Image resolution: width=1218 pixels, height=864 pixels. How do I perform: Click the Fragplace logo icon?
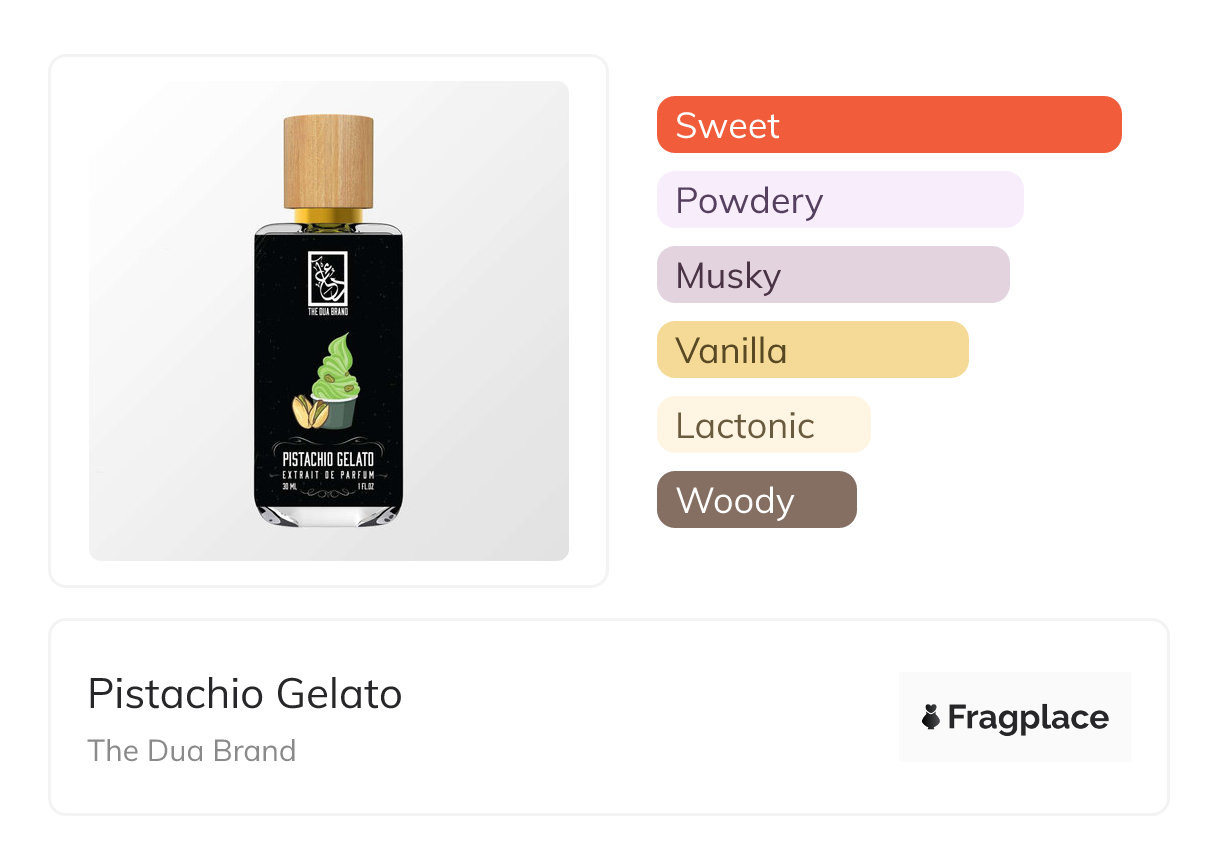(x=931, y=717)
